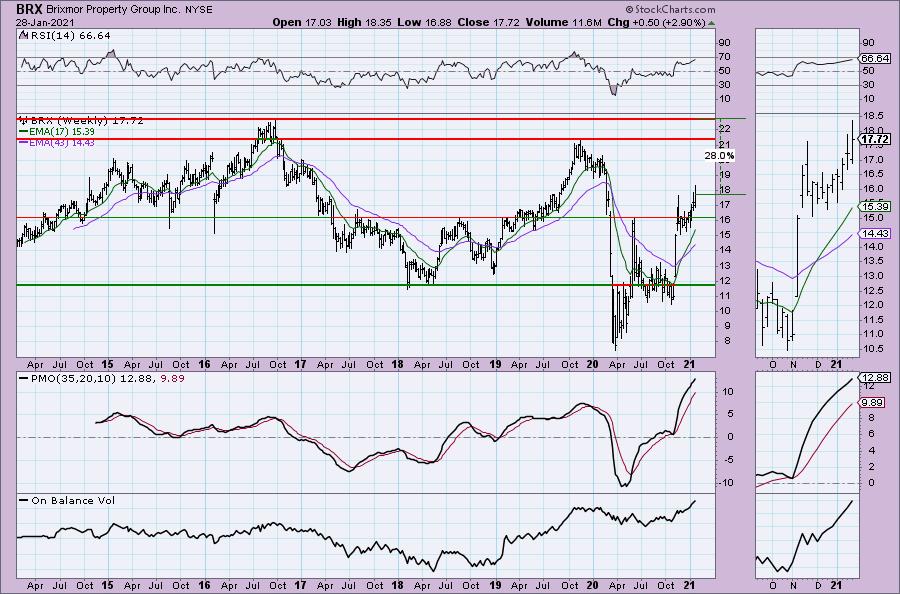This screenshot has width=900, height=594.
Task: Click the Open 17.03 value
Action: point(301,22)
